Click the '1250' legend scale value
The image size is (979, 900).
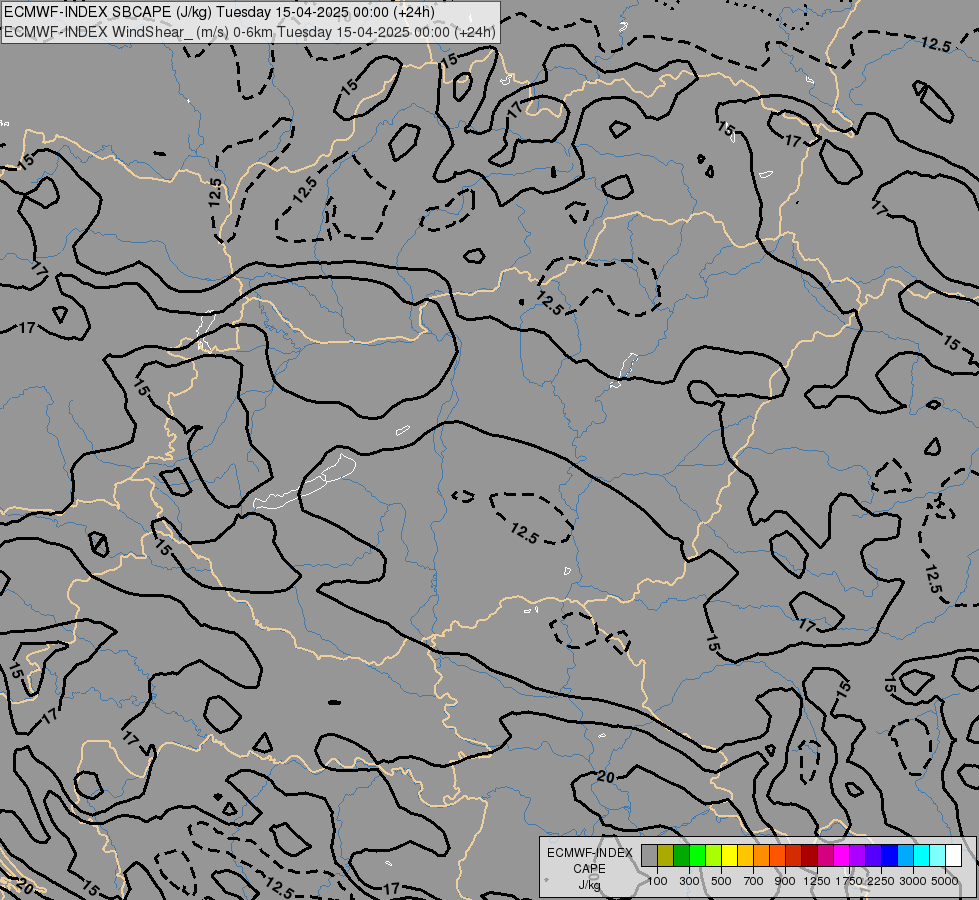click(817, 881)
